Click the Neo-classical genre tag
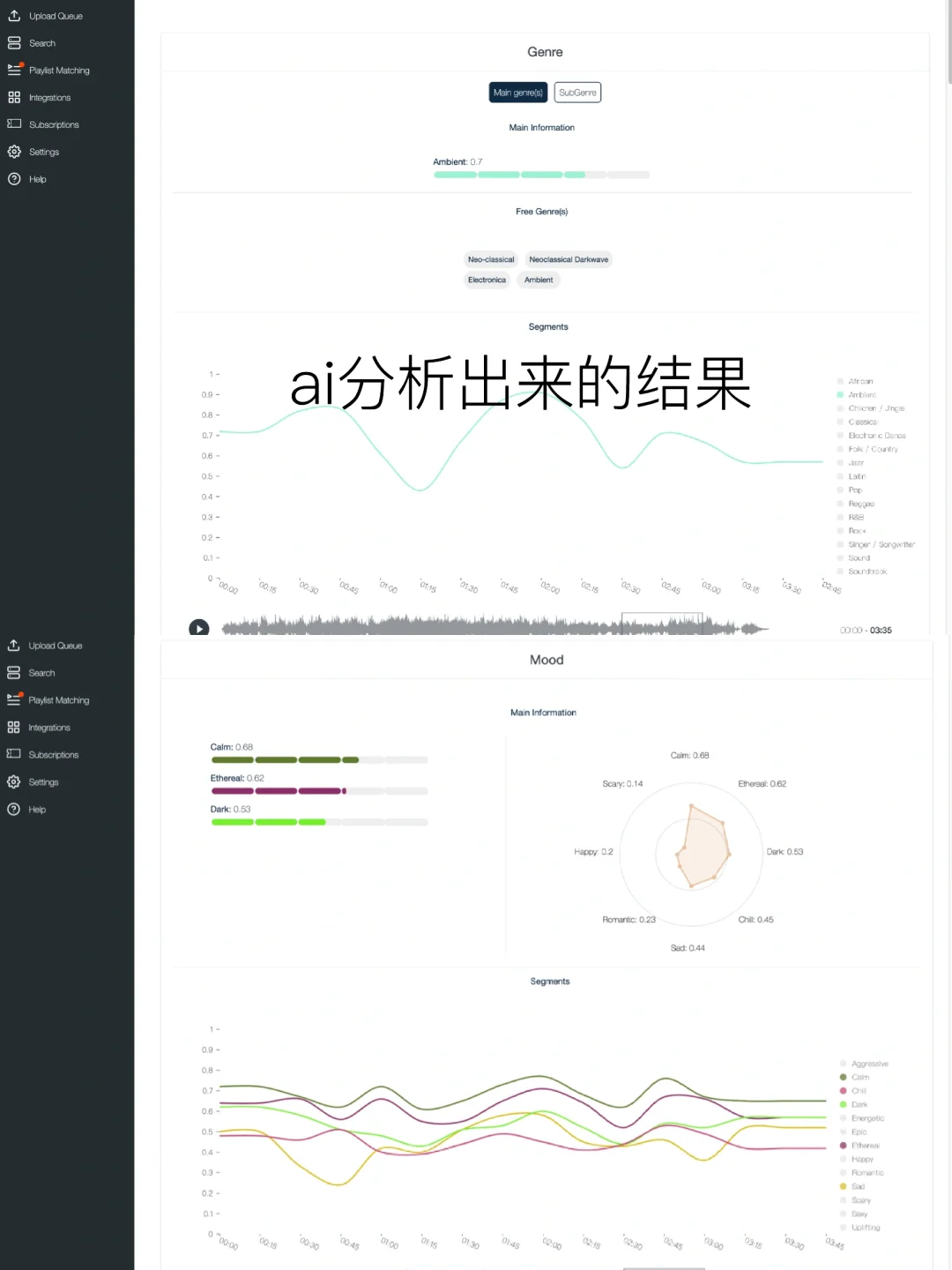 (491, 258)
